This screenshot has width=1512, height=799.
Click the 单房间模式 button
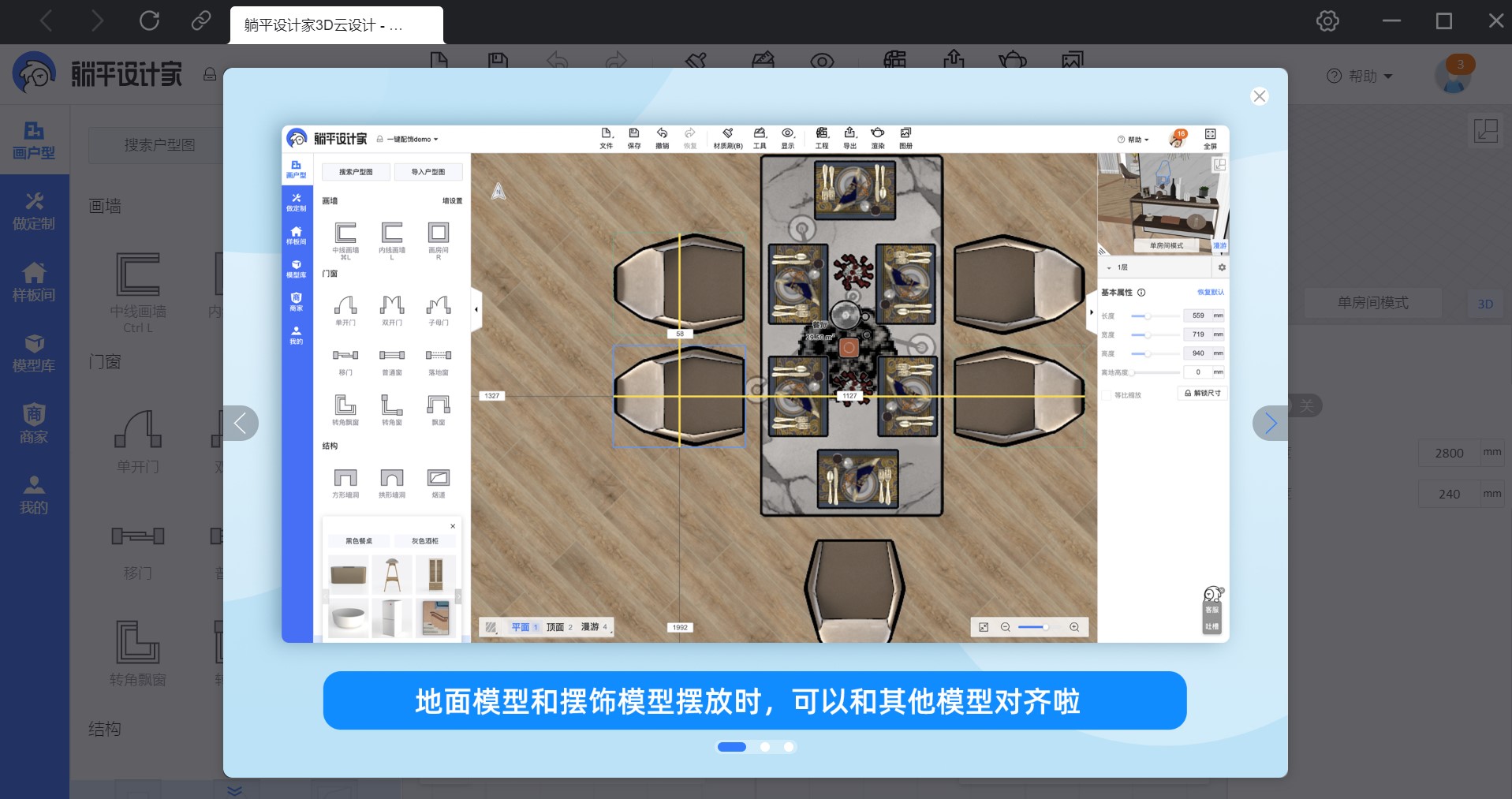(1372, 303)
